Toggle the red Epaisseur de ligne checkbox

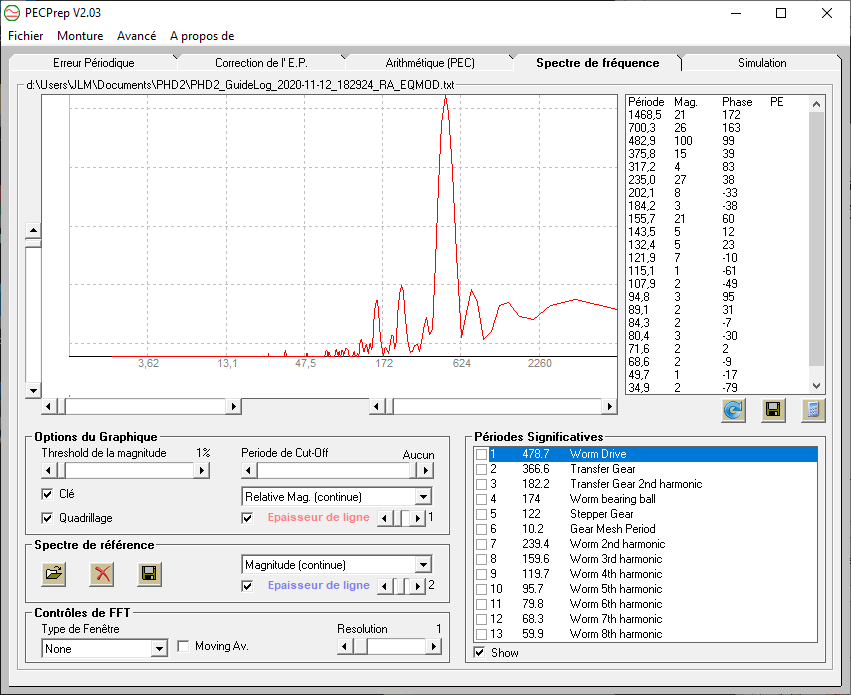pos(247,518)
